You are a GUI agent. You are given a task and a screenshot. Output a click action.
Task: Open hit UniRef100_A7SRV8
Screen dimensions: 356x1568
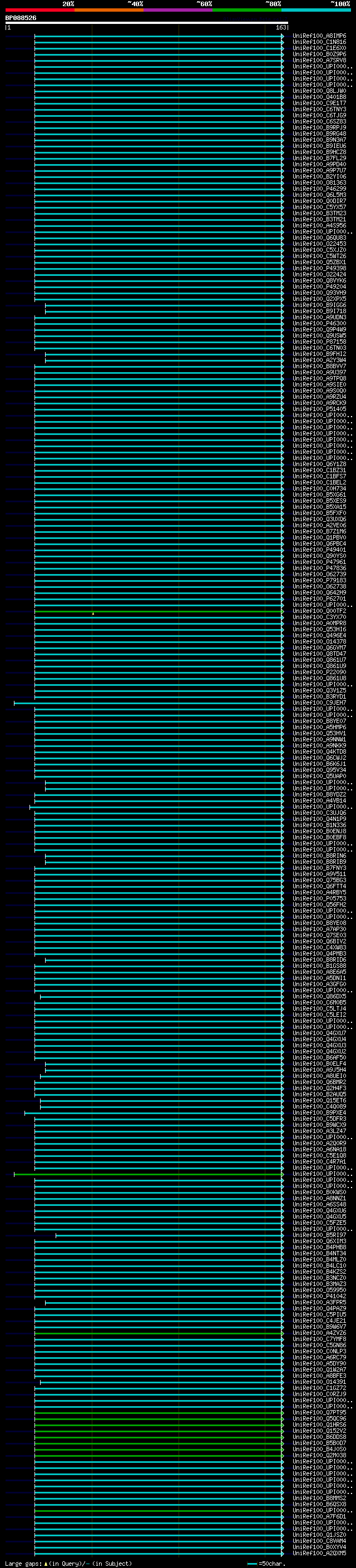point(319,60)
